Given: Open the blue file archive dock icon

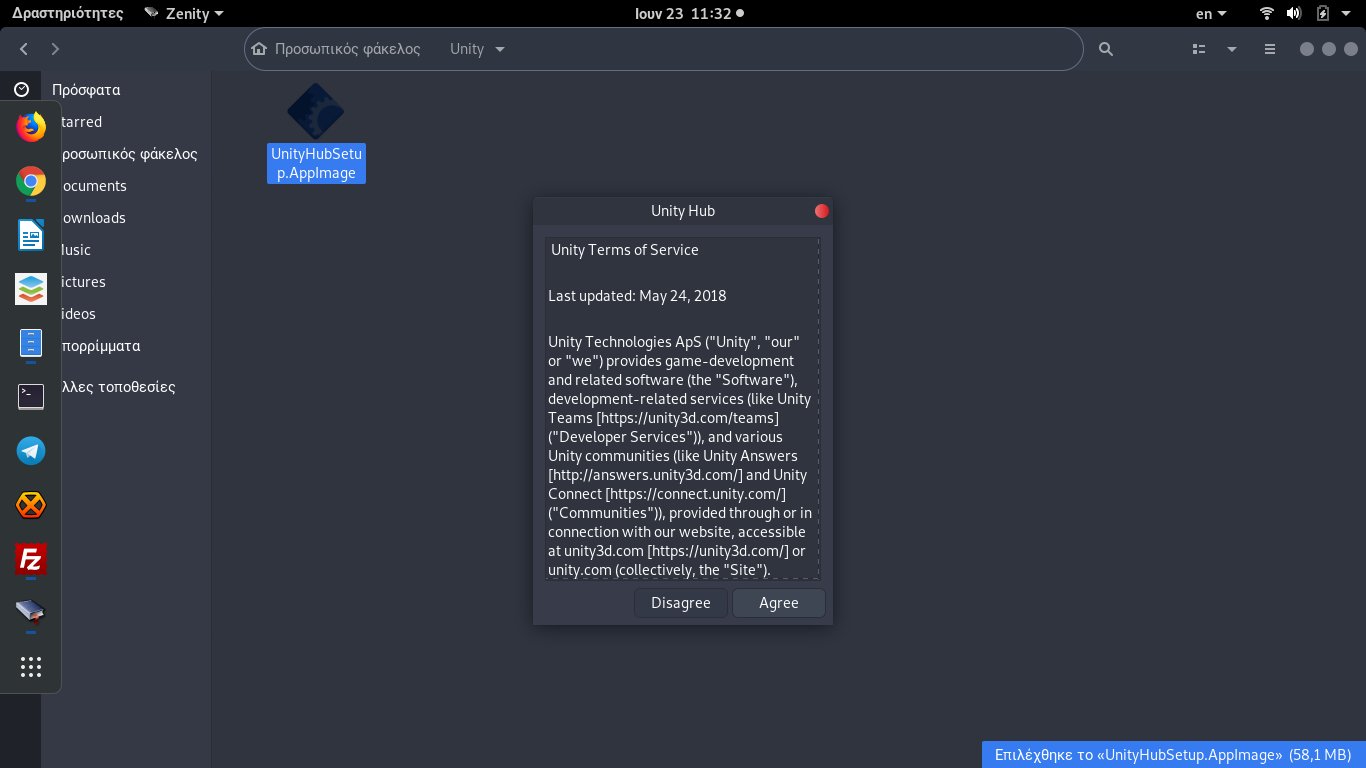Looking at the screenshot, I should [x=31, y=344].
